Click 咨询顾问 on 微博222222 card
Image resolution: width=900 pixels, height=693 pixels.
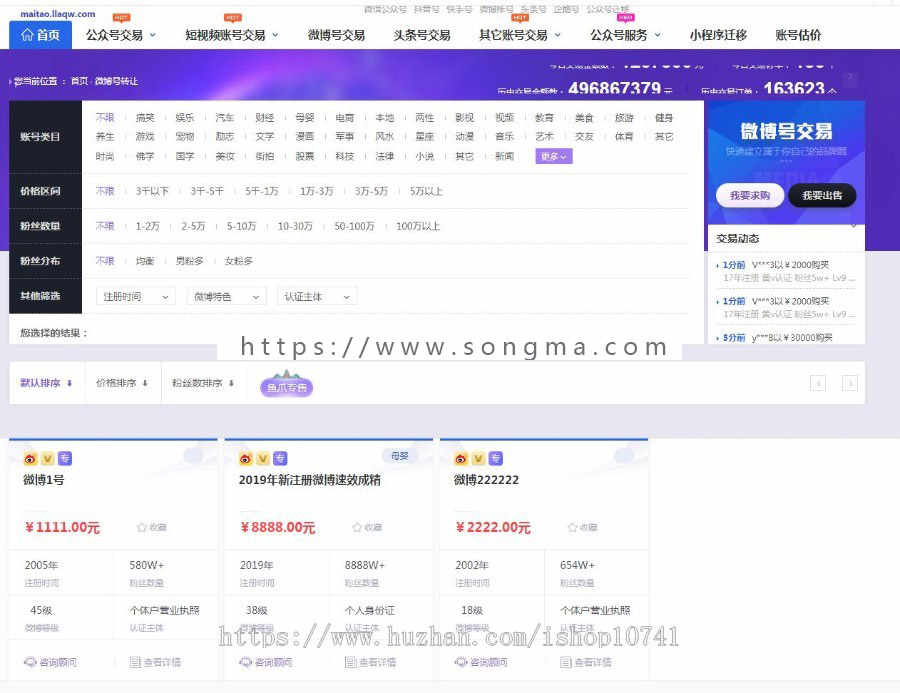coord(481,662)
